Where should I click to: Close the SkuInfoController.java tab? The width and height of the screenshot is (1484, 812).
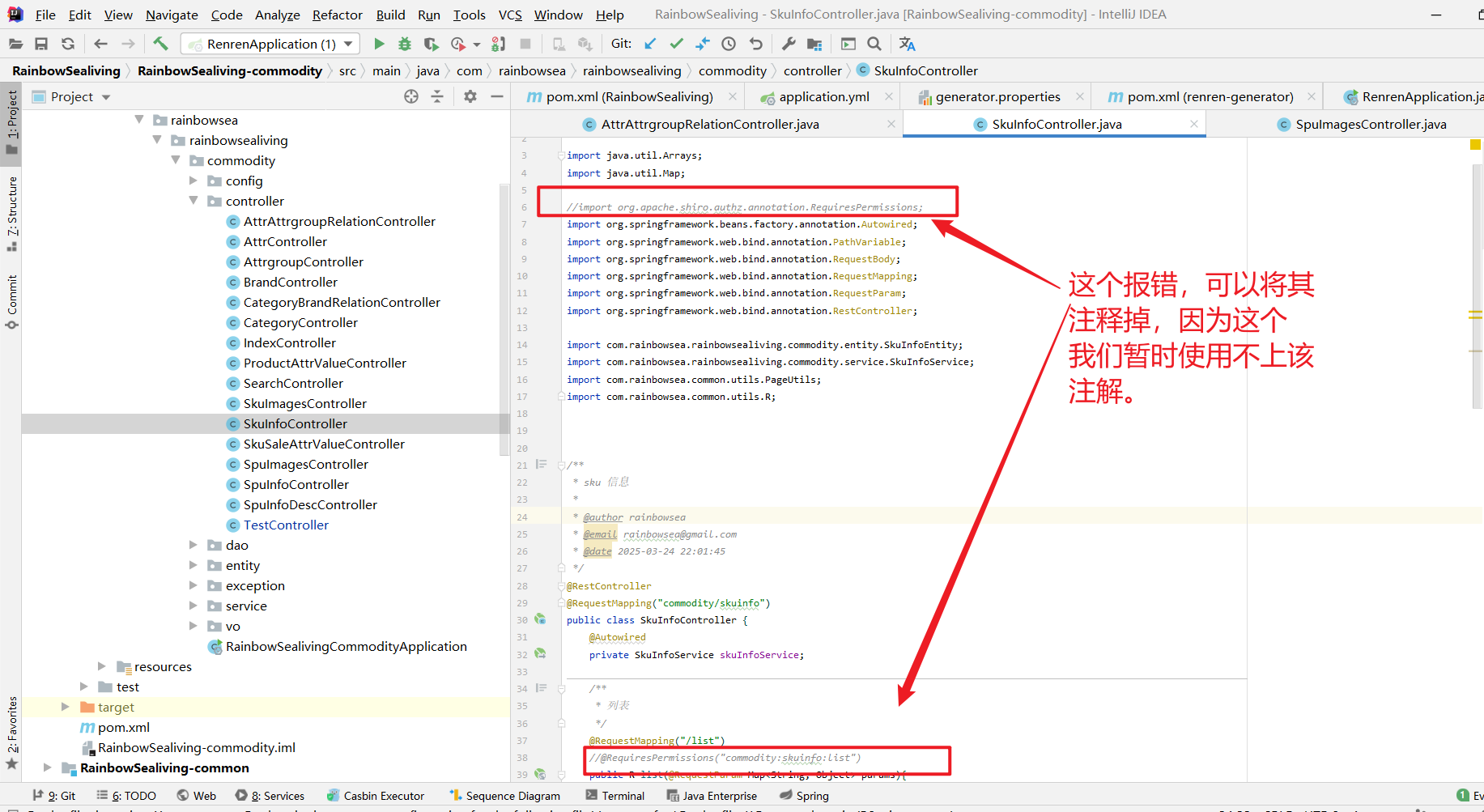coord(1194,124)
